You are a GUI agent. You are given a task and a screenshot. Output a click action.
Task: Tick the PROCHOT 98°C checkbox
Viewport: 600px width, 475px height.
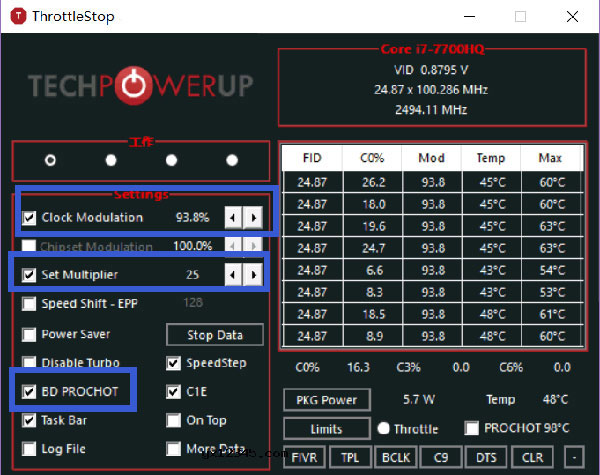473,429
